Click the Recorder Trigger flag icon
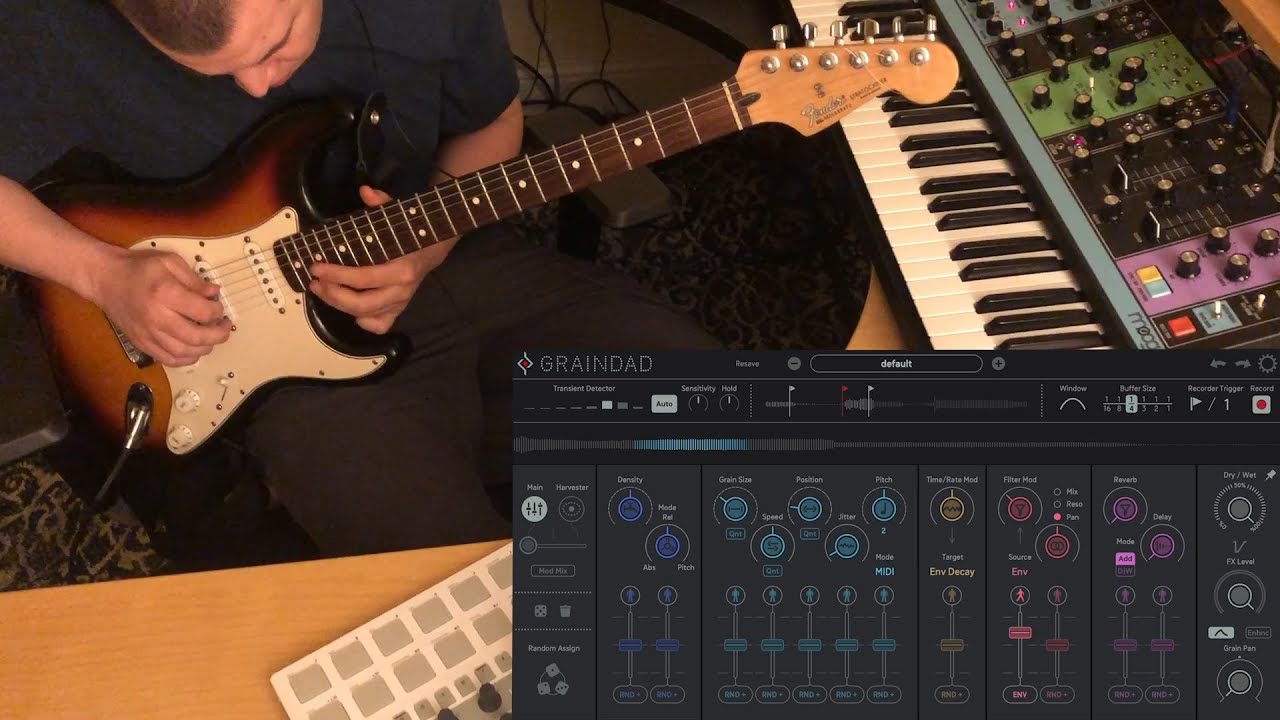The width and height of the screenshot is (1280, 720). (1196, 404)
